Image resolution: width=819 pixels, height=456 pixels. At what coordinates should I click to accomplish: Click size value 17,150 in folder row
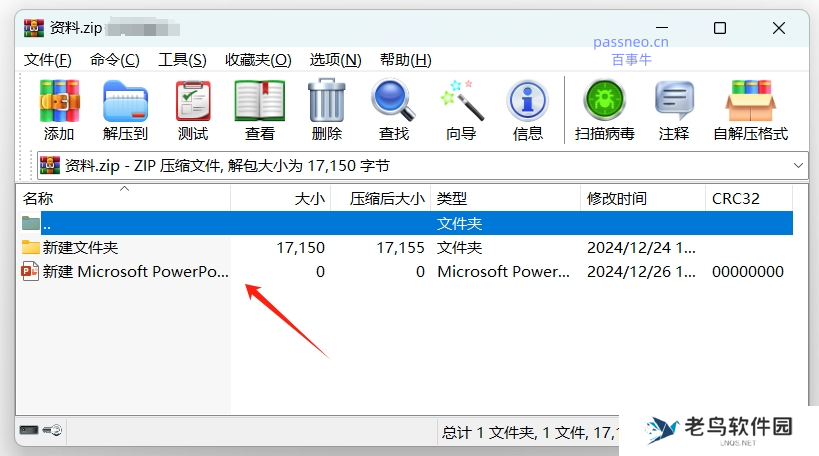point(301,248)
